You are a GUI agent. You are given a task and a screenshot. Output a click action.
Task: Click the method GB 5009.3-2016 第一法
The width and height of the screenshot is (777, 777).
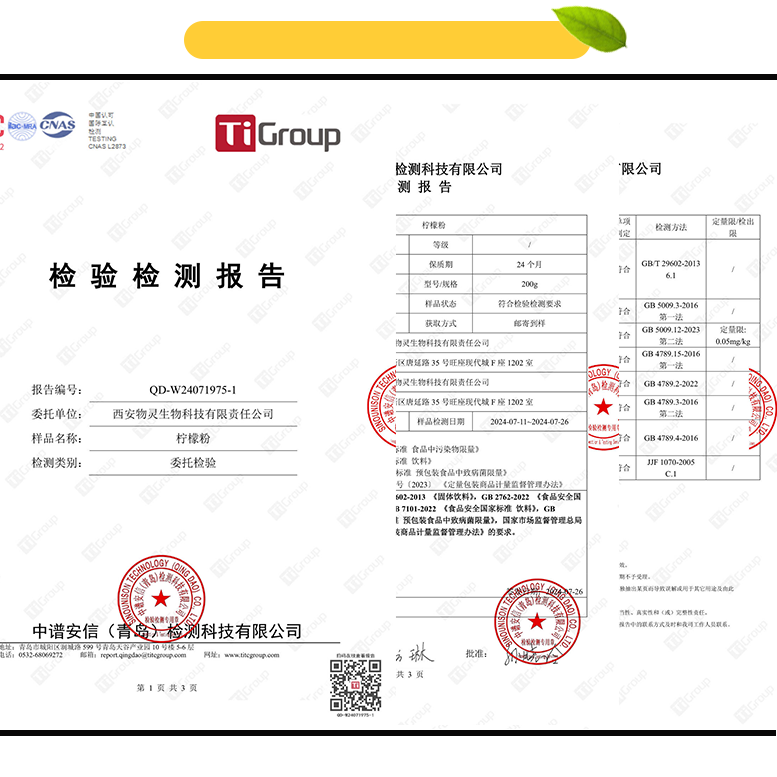[671, 311]
